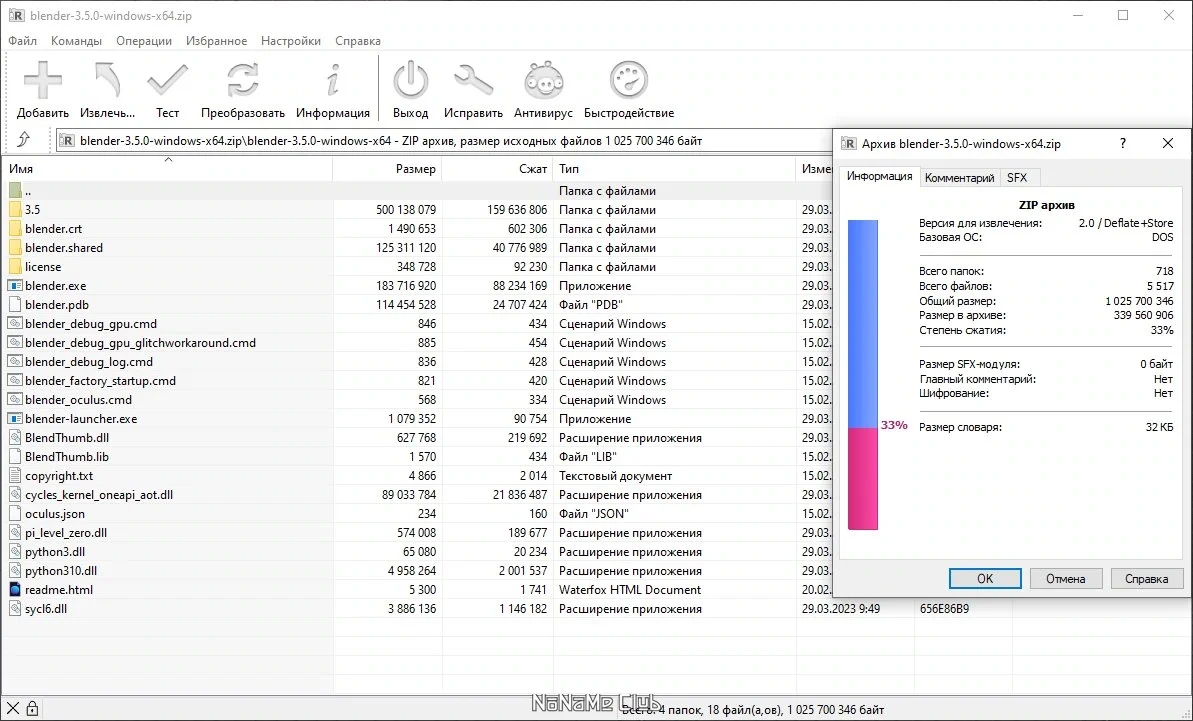The image size is (1193, 721).
Task: Select the blender.exe application icon
Action: [x=14, y=286]
